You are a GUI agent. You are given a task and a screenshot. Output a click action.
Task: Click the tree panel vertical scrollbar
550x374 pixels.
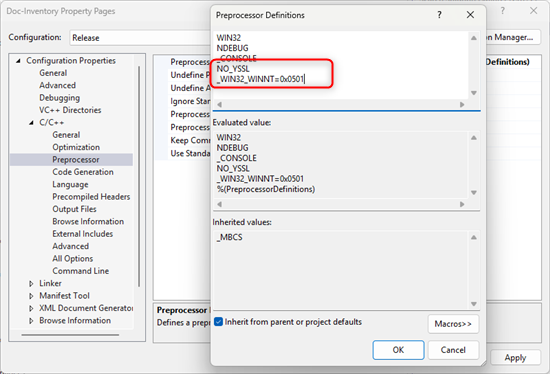139,175
